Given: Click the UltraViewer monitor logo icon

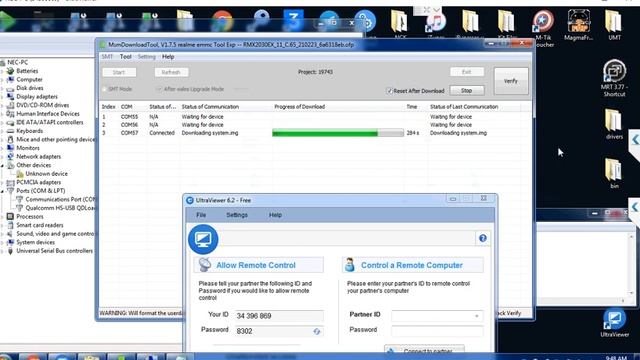Looking at the screenshot, I should point(203,239).
